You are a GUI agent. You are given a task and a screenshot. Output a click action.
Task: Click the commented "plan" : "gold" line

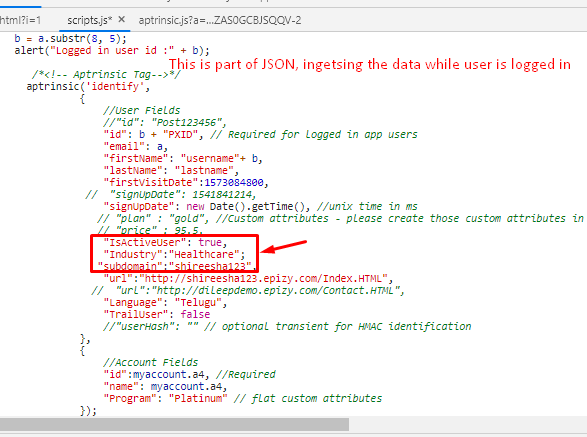[340, 218]
